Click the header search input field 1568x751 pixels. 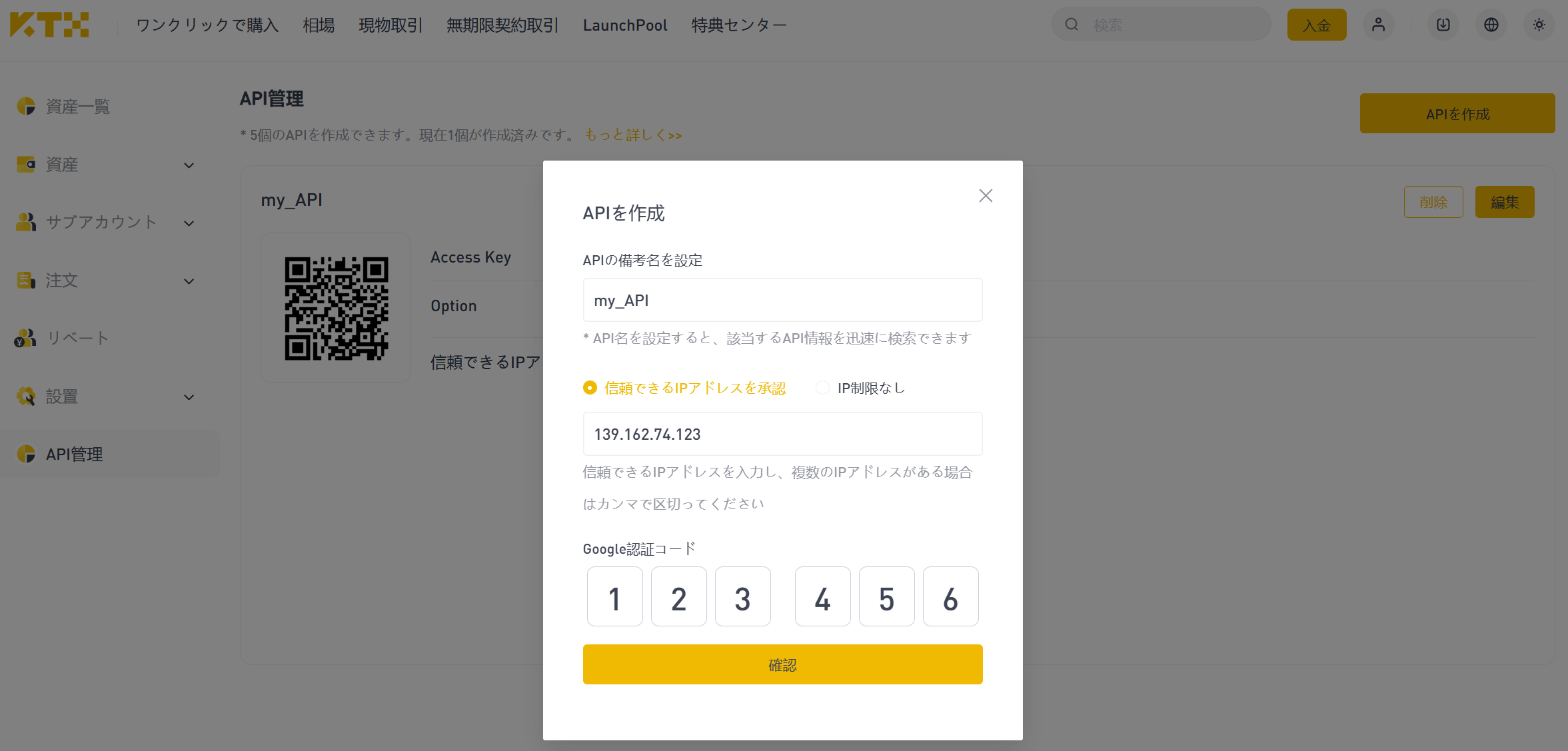(x=1162, y=25)
